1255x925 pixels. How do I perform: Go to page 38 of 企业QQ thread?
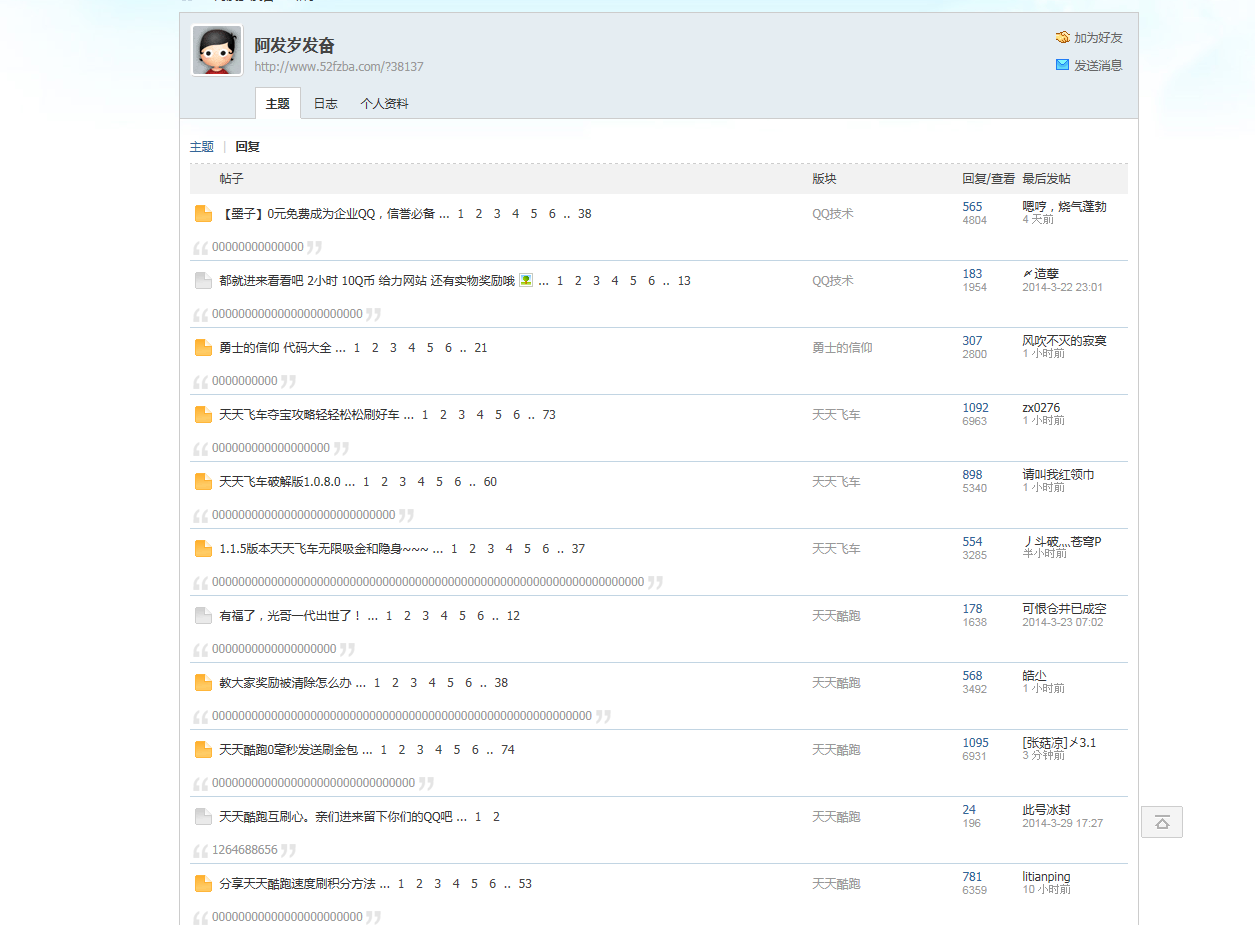coord(585,213)
